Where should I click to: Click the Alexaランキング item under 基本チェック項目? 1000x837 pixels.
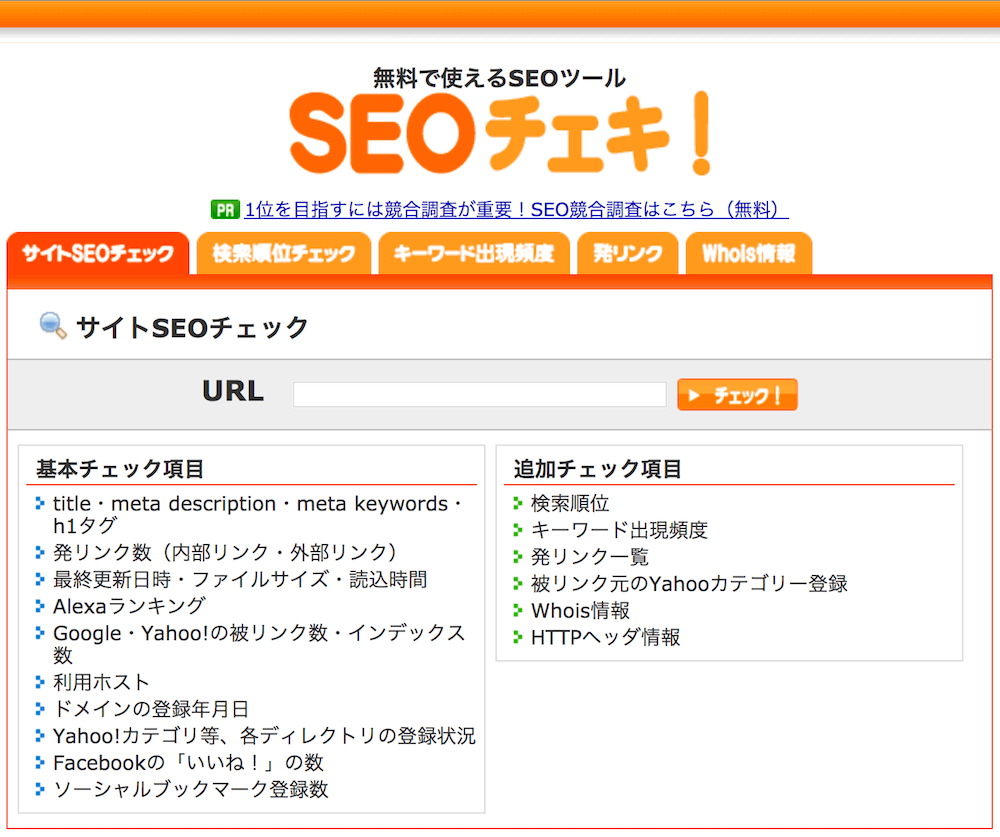tap(128, 604)
